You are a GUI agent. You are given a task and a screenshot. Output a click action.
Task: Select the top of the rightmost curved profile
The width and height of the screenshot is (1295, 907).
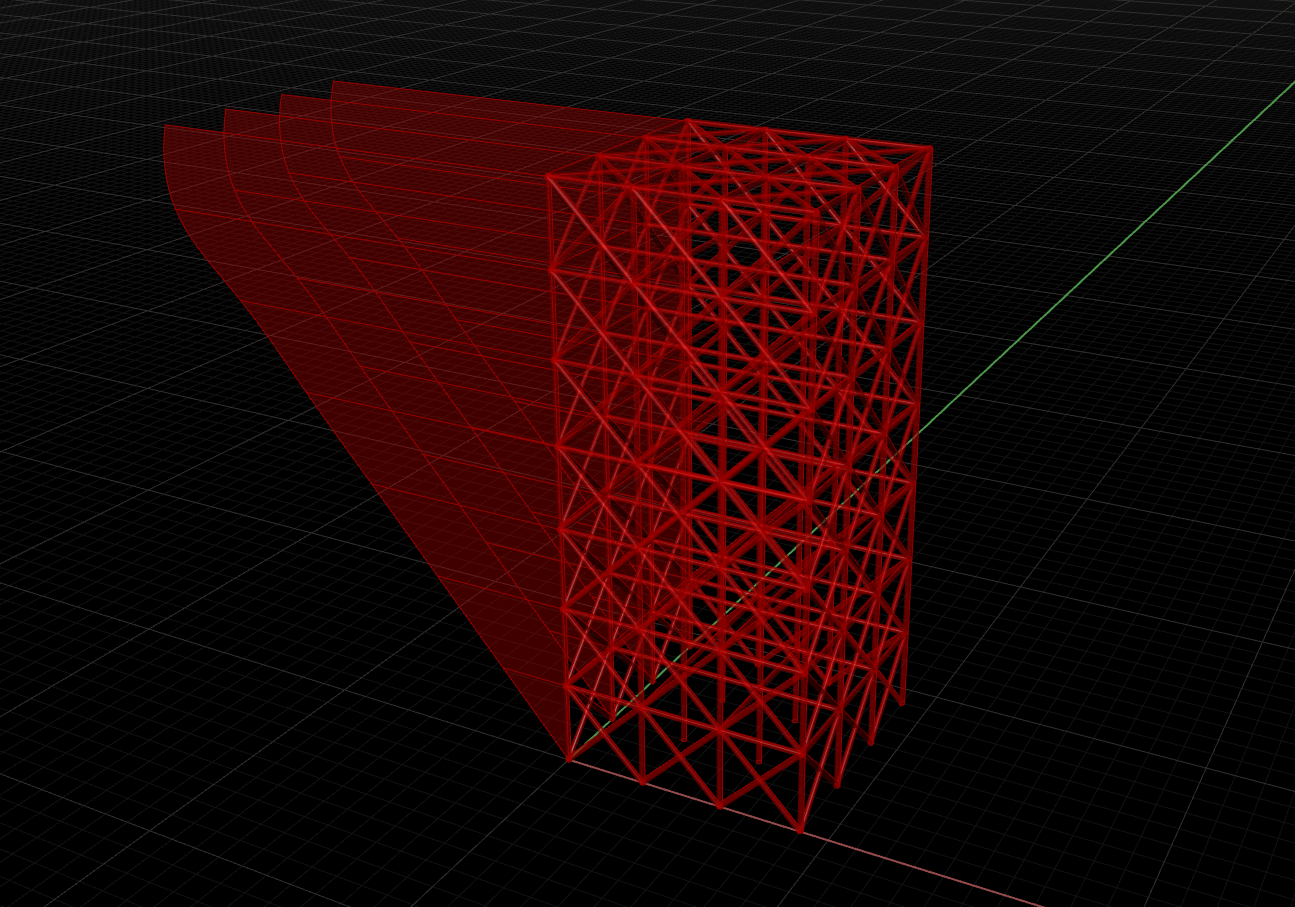(x=334, y=85)
